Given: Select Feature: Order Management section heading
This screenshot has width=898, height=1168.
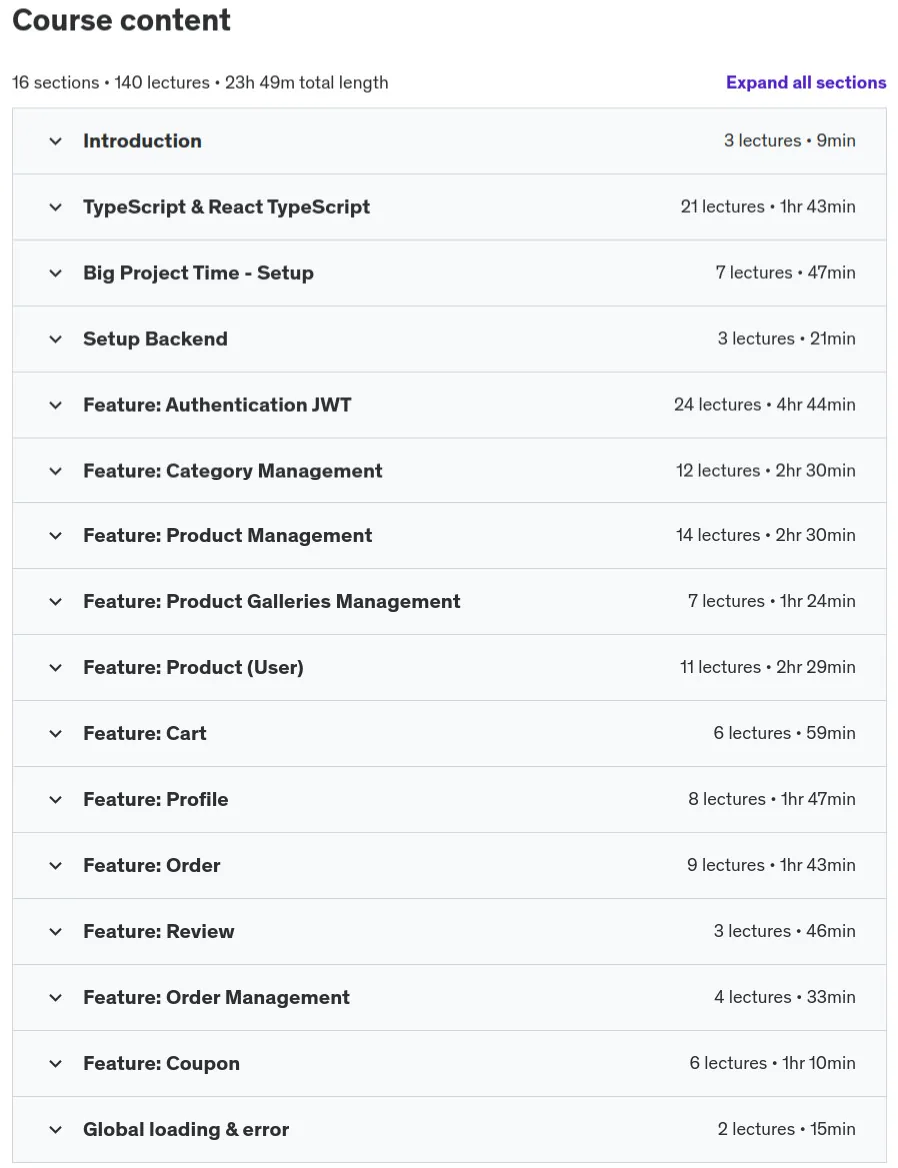Looking at the screenshot, I should [x=217, y=997].
